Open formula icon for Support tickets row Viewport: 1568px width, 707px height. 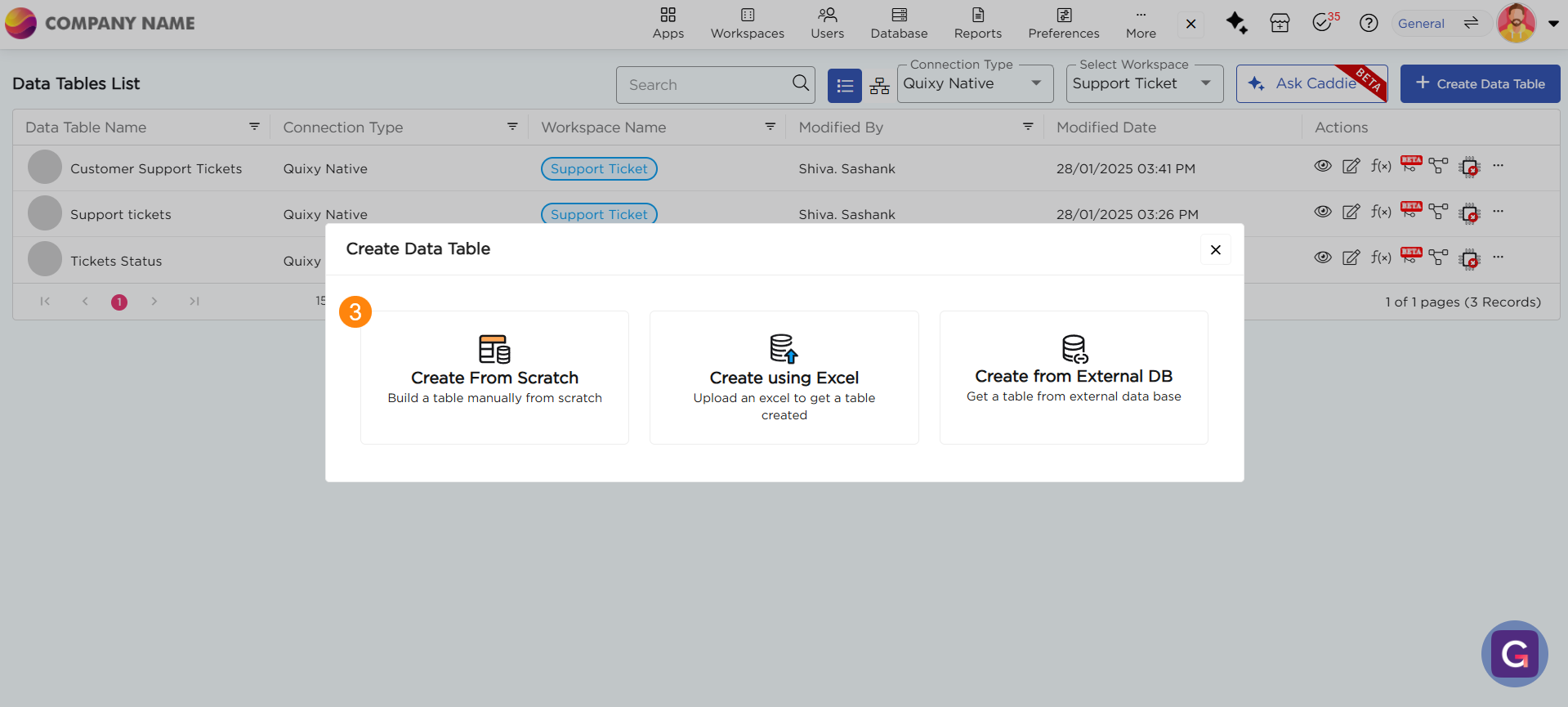(x=1380, y=212)
